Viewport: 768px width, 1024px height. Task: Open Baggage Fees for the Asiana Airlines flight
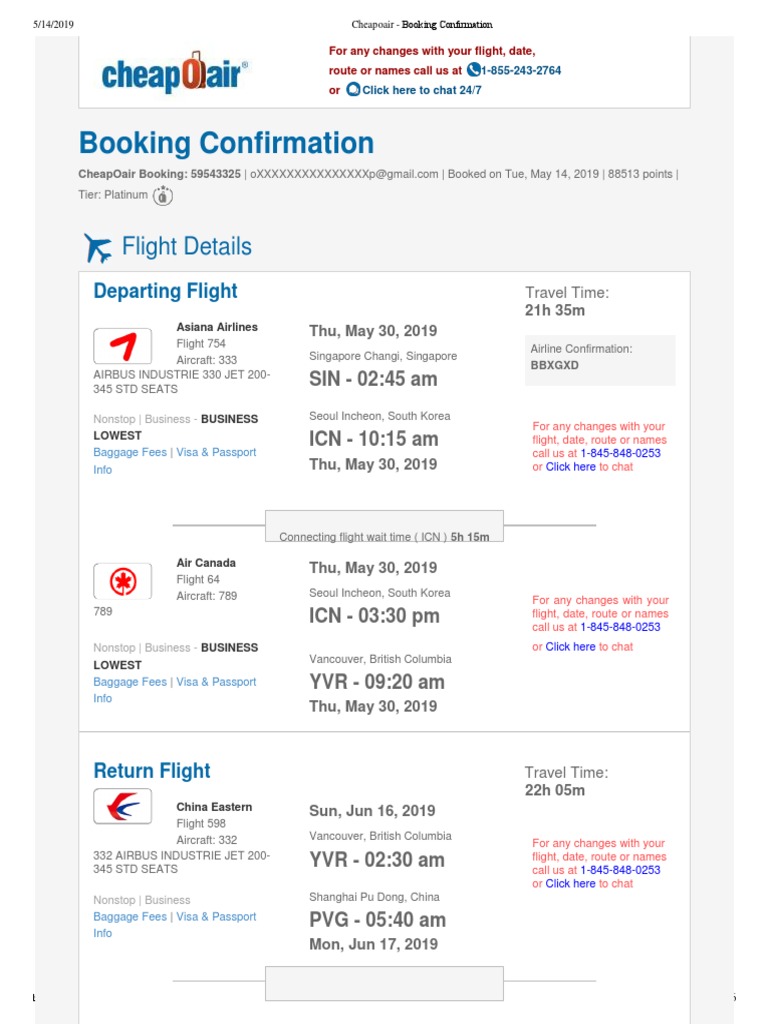tap(130, 452)
